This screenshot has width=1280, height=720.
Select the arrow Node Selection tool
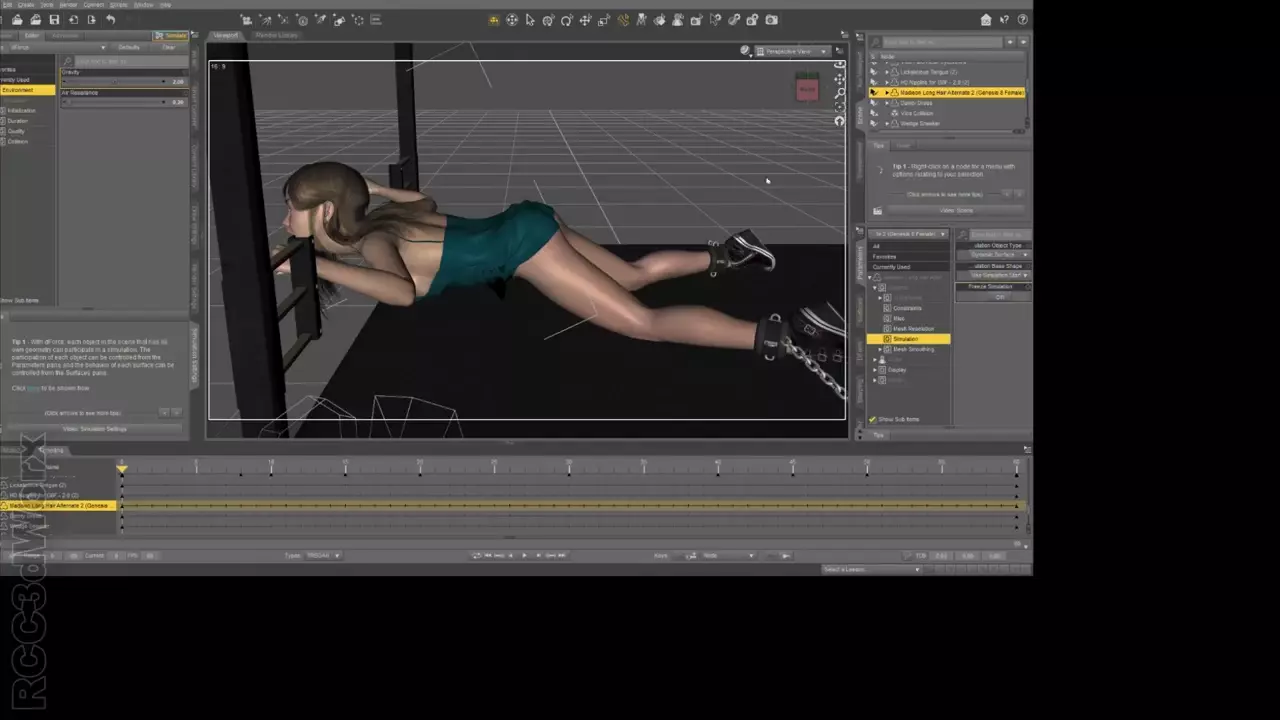coord(530,20)
